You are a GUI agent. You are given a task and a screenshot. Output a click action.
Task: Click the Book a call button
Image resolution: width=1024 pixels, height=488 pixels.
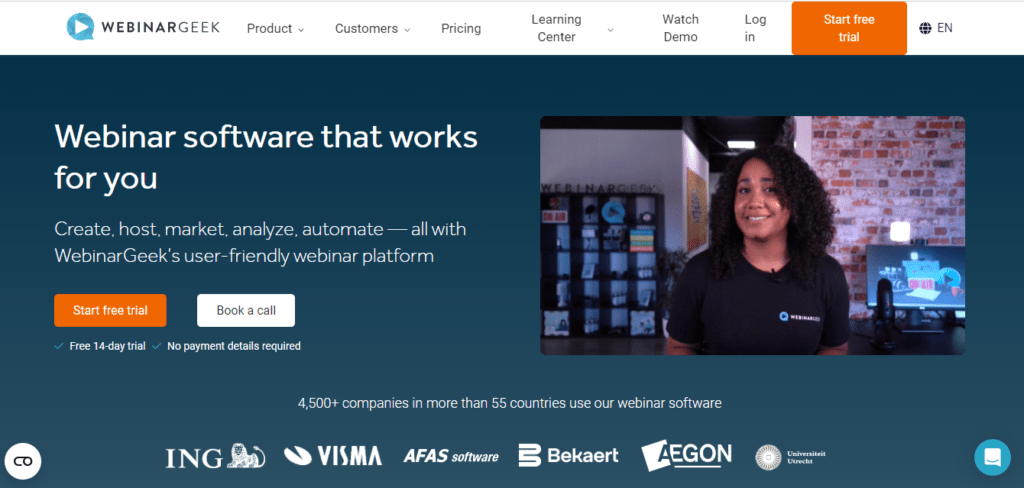[x=246, y=310]
